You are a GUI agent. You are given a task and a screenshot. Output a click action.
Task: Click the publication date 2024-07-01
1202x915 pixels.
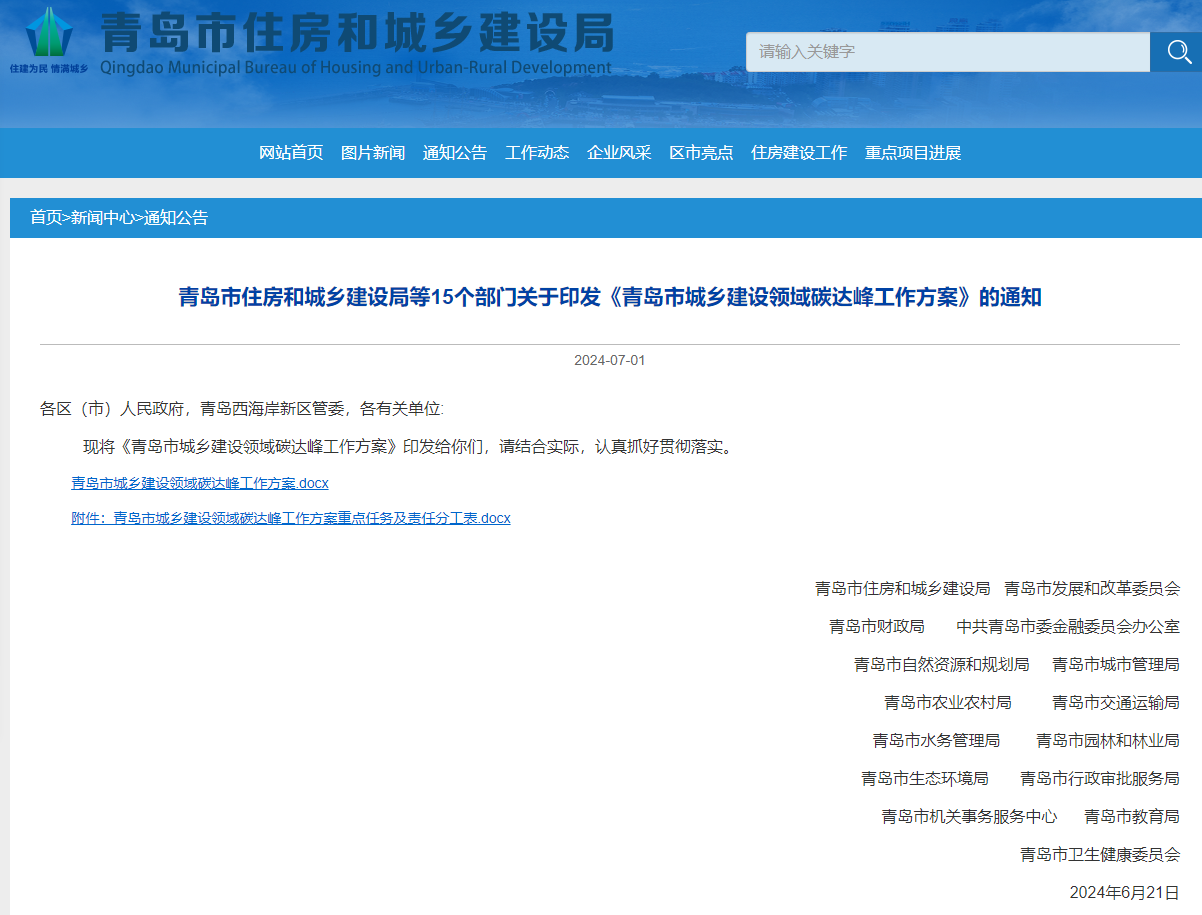tap(610, 360)
